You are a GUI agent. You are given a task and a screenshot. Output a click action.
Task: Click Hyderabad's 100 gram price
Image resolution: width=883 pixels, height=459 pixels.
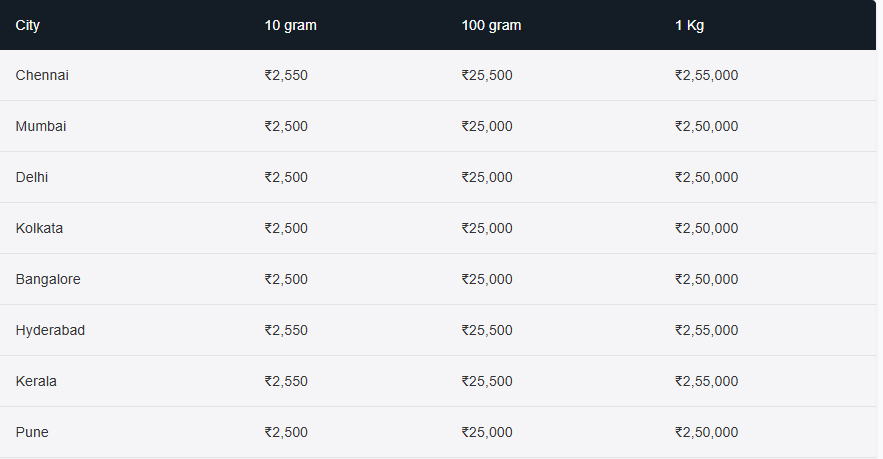[487, 330]
